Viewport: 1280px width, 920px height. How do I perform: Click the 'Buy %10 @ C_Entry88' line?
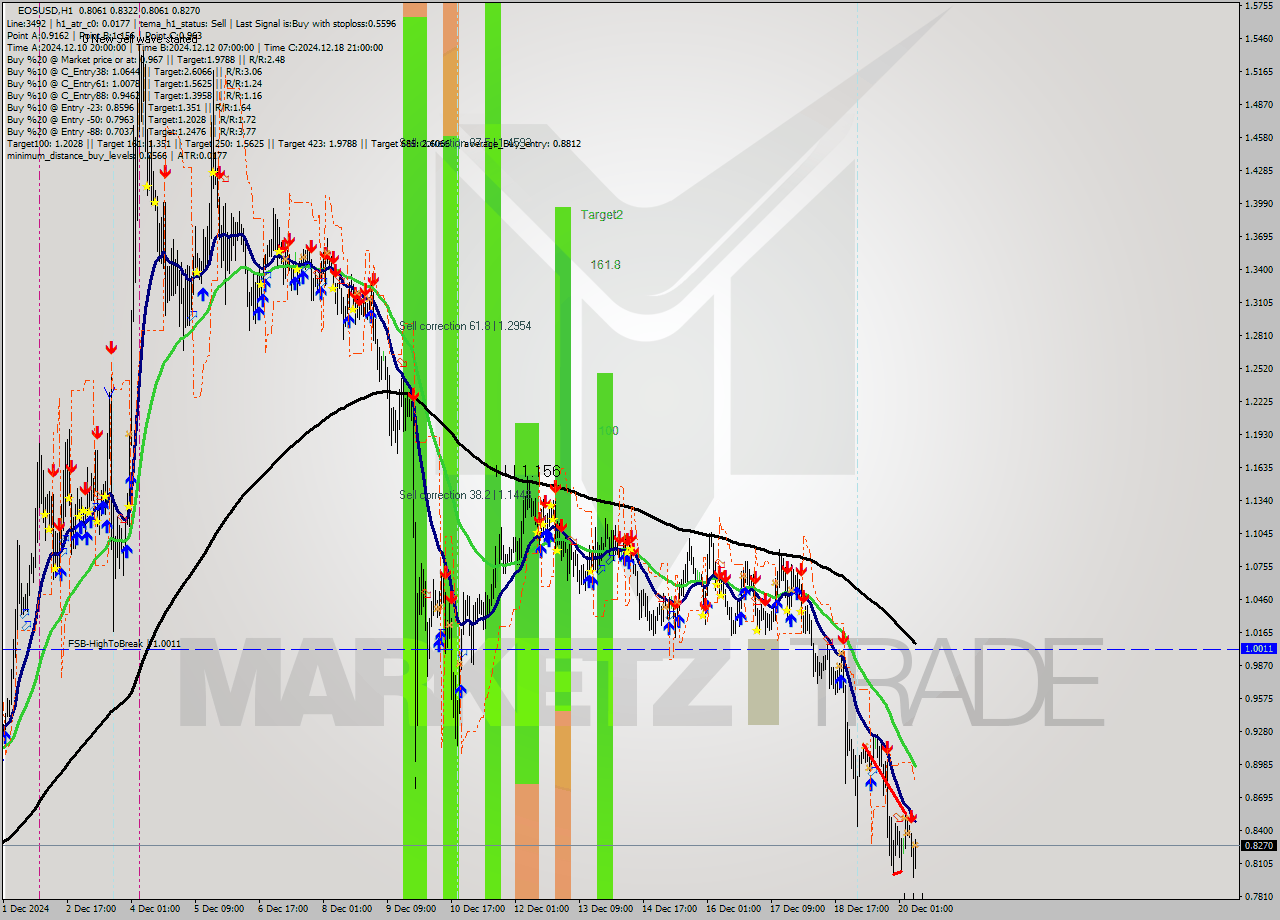click(134, 95)
